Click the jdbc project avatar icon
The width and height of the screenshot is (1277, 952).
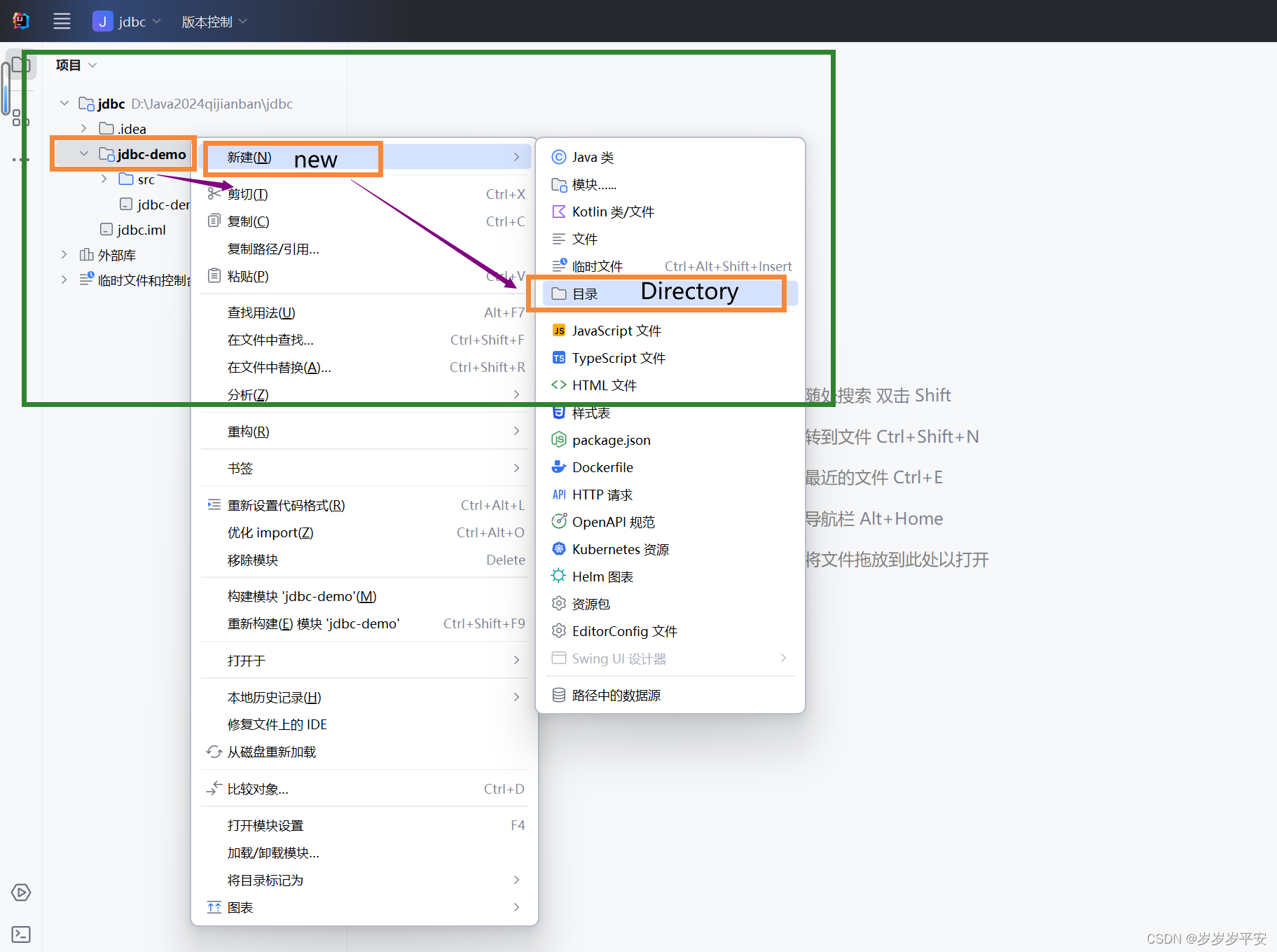(102, 21)
